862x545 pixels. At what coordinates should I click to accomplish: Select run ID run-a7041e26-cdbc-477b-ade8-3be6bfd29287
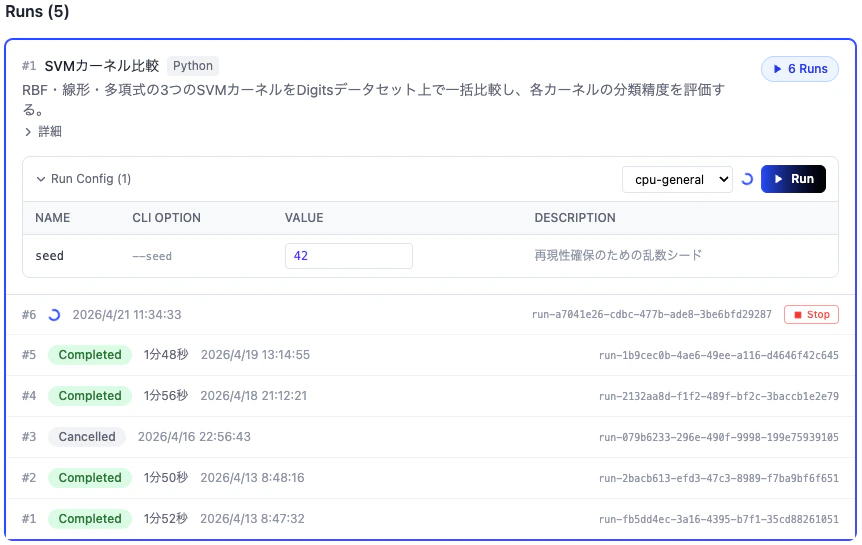651,315
